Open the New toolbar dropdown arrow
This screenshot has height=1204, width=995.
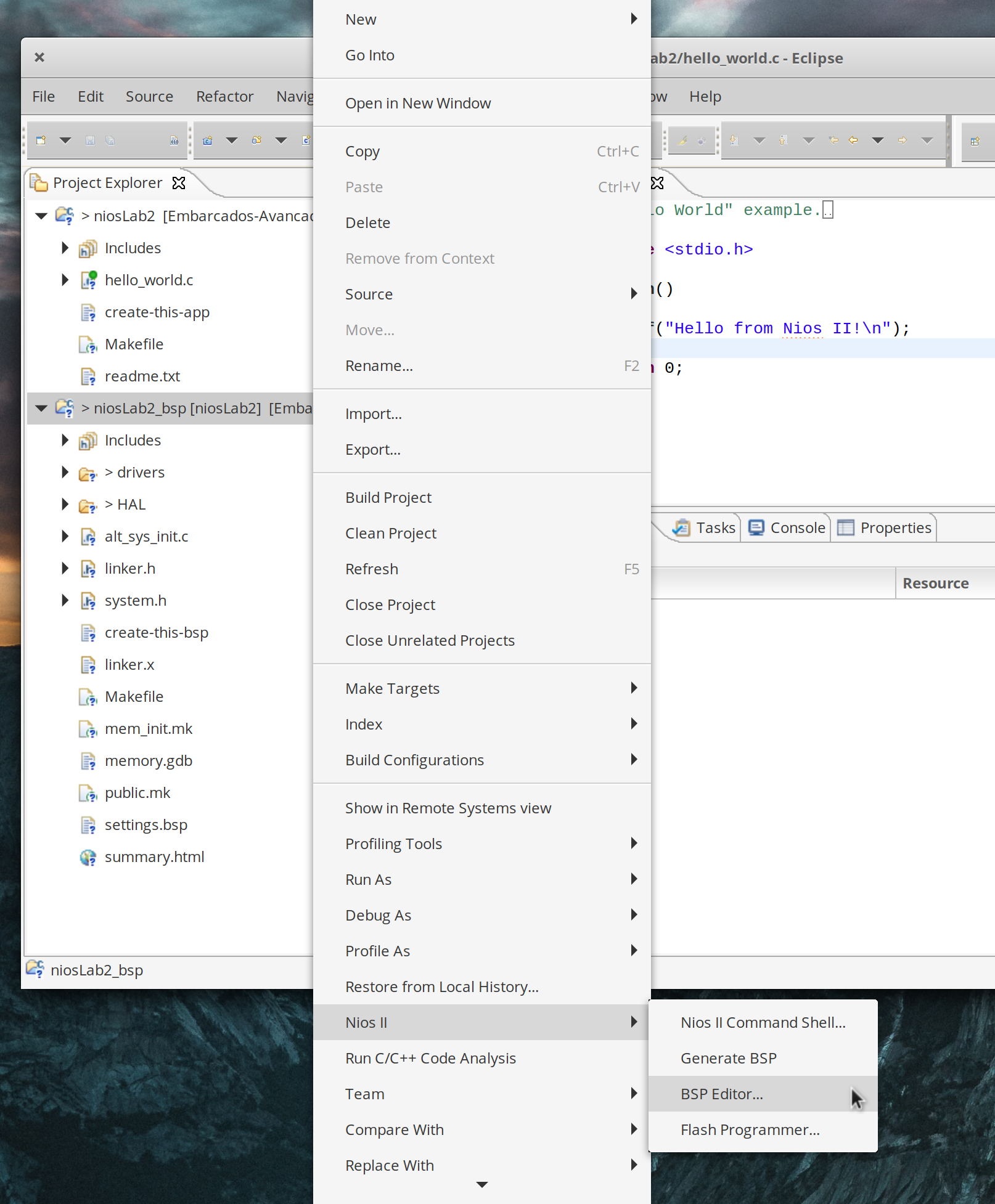(x=65, y=140)
